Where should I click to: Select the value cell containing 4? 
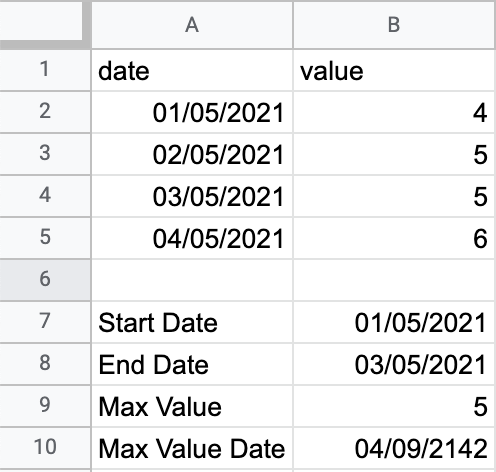pos(394,112)
